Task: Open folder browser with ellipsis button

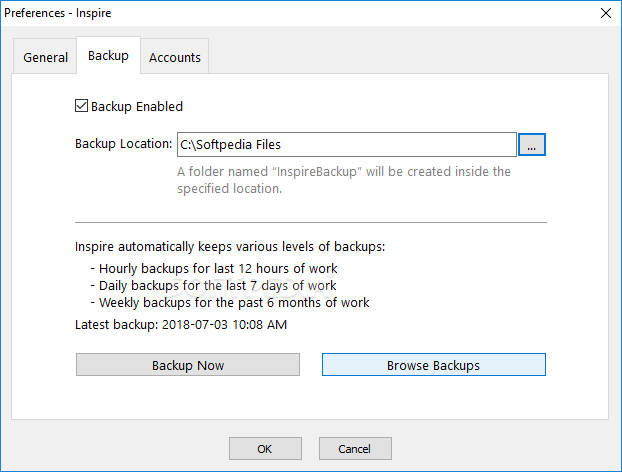Action: click(x=532, y=144)
